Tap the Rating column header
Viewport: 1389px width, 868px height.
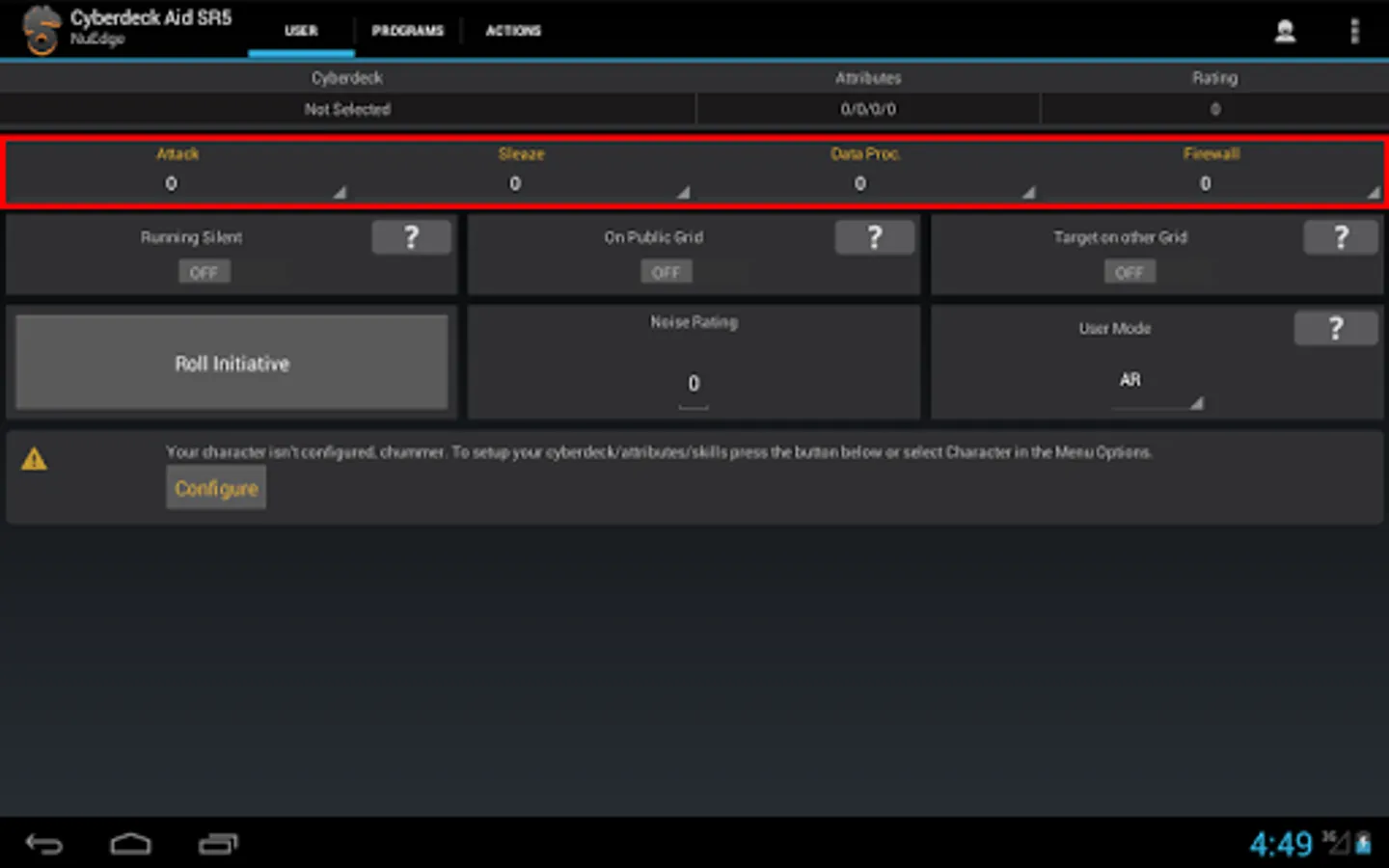(1215, 78)
